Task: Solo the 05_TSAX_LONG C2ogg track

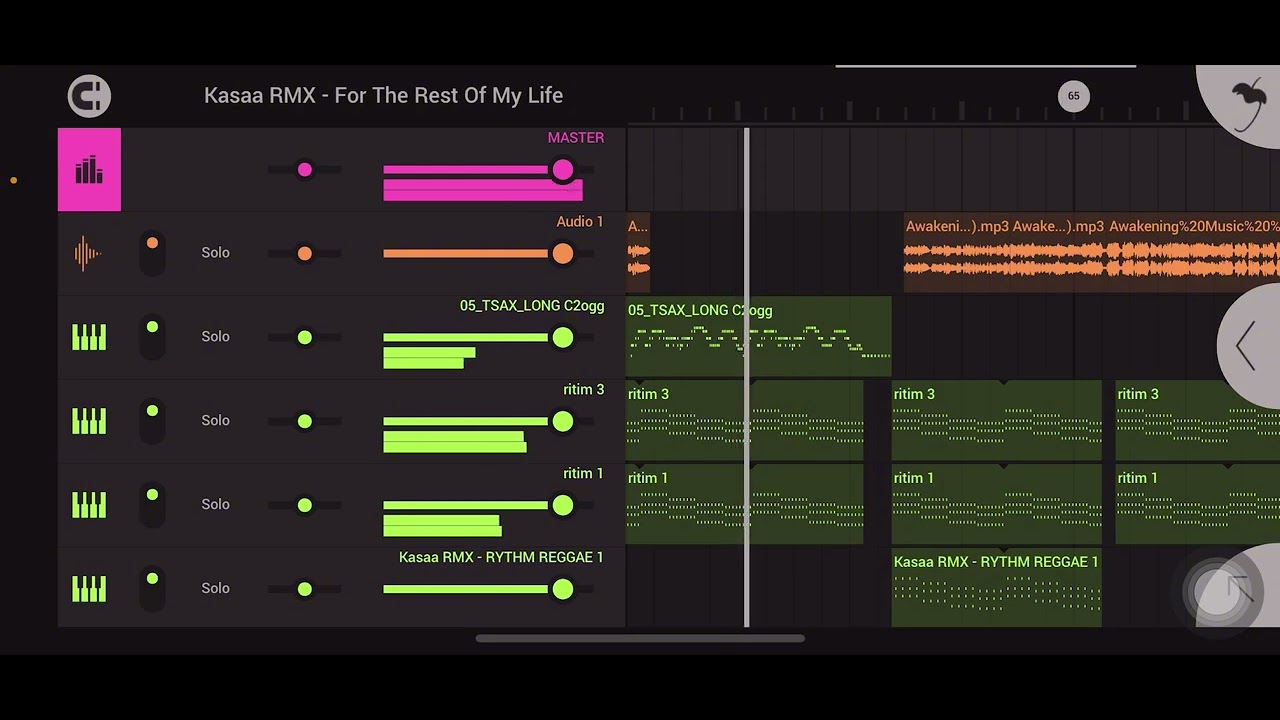Action: point(215,337)
